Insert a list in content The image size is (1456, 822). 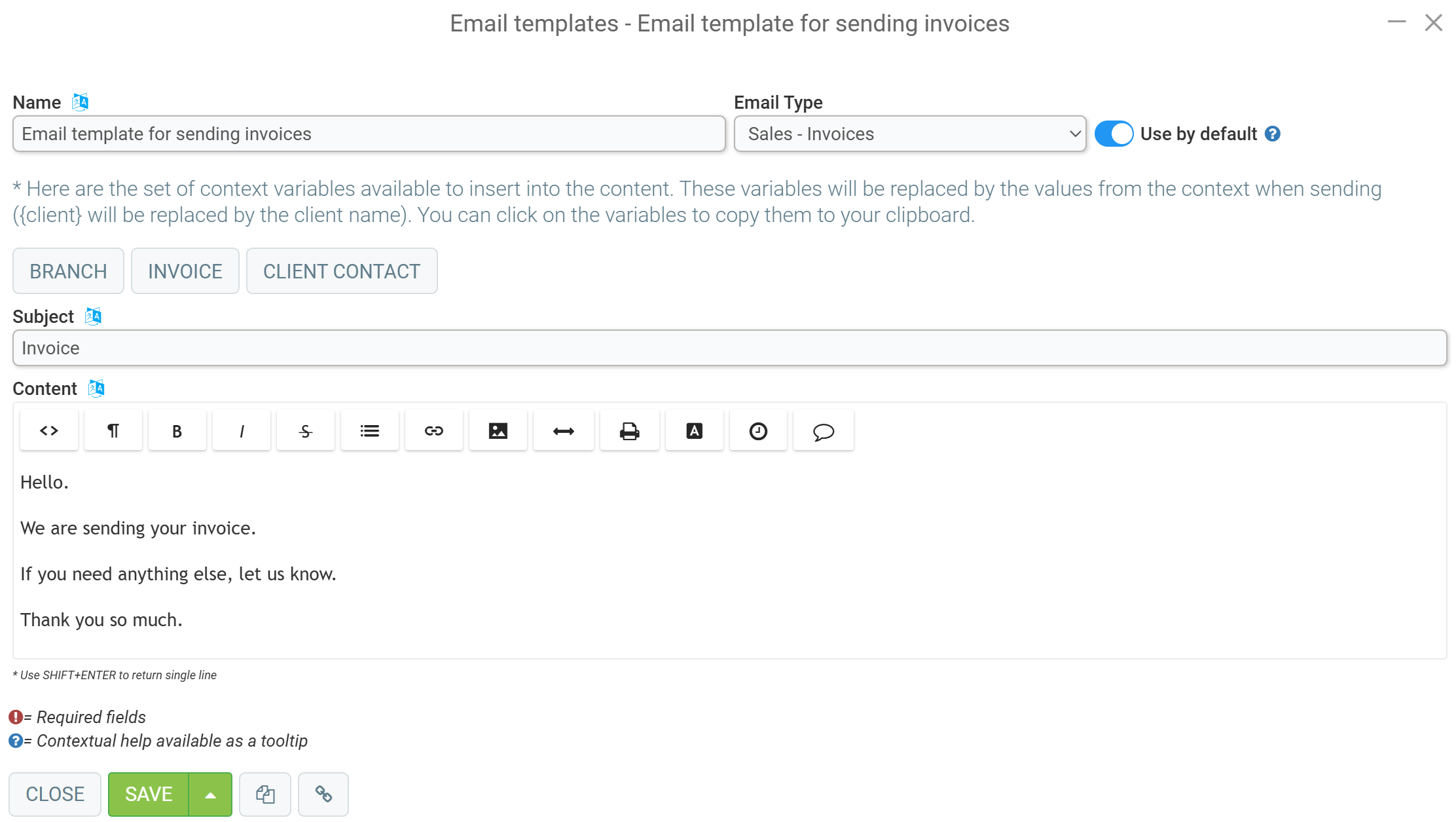370,431
